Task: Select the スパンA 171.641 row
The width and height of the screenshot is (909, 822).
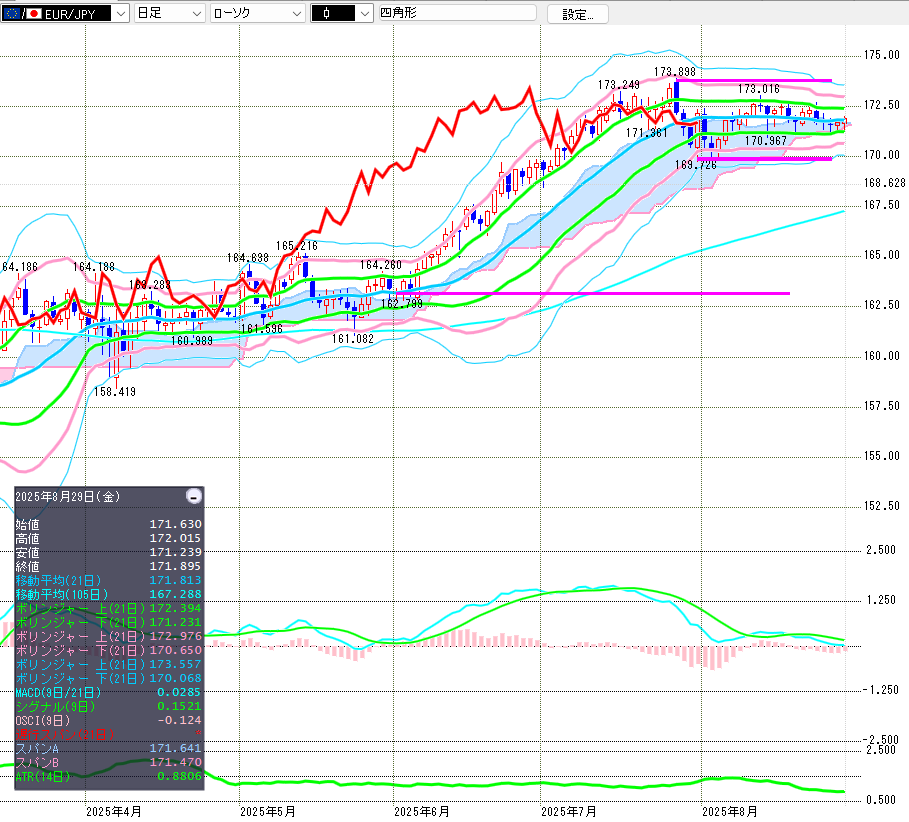Action: click(x=109, y=748)
